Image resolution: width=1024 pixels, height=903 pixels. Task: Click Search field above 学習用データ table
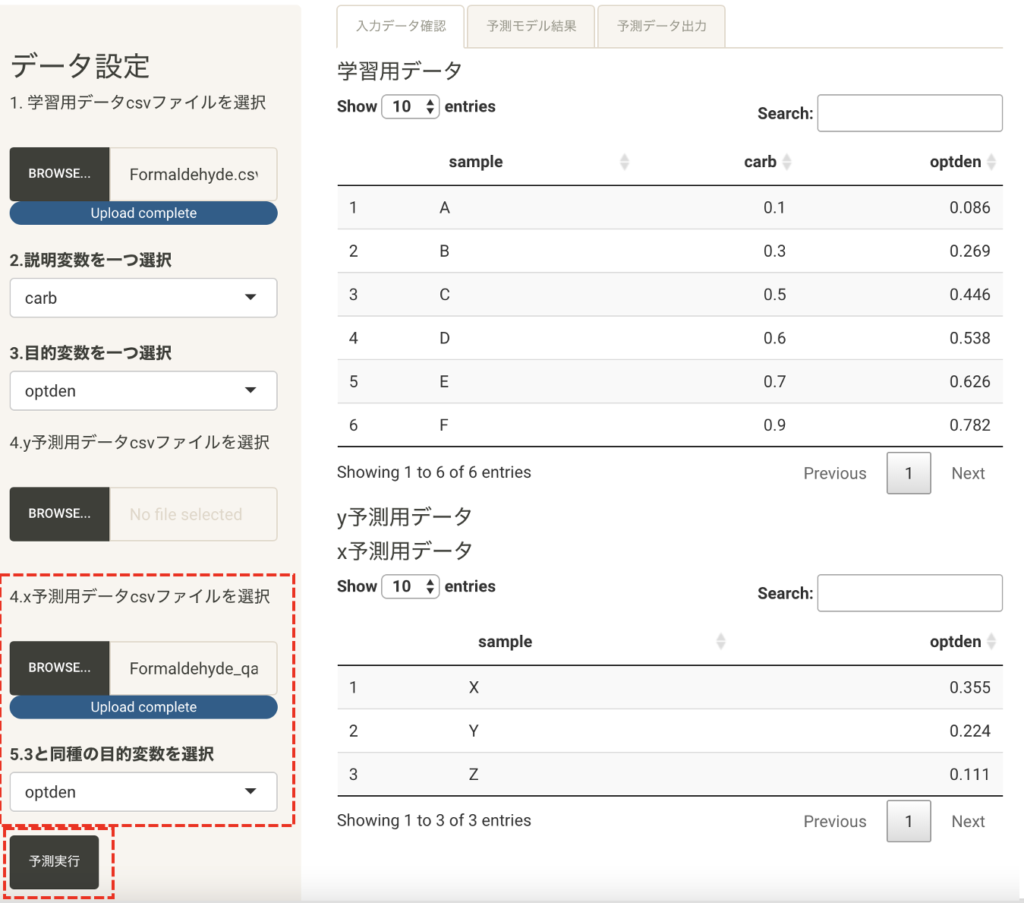click(909, 113)
